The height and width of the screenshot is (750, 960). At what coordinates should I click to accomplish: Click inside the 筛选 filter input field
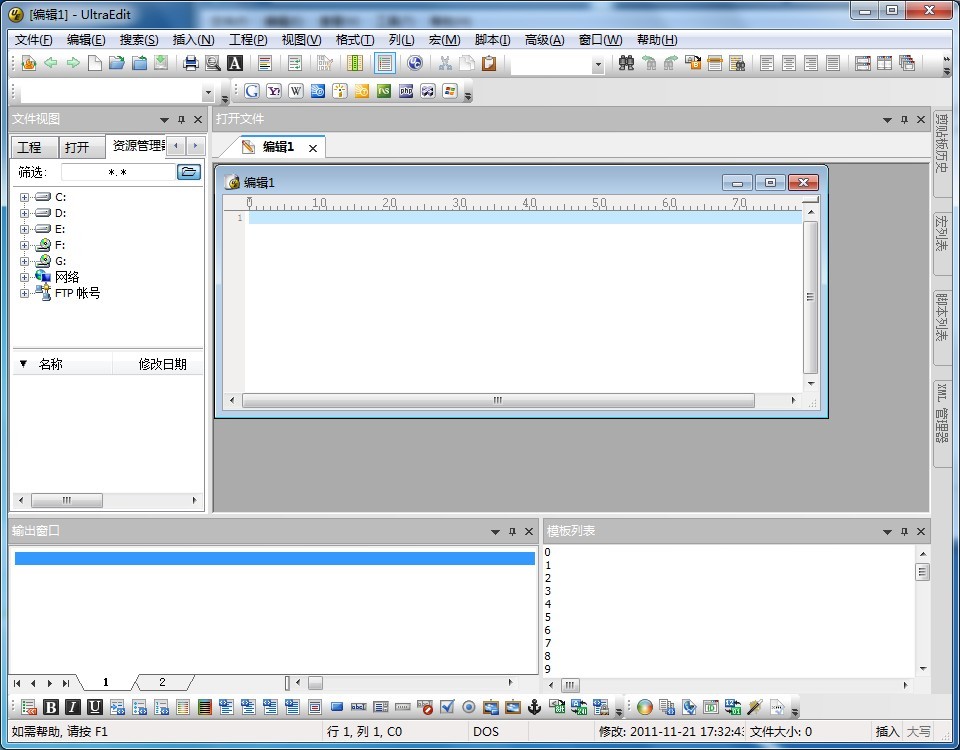point(118,172)
